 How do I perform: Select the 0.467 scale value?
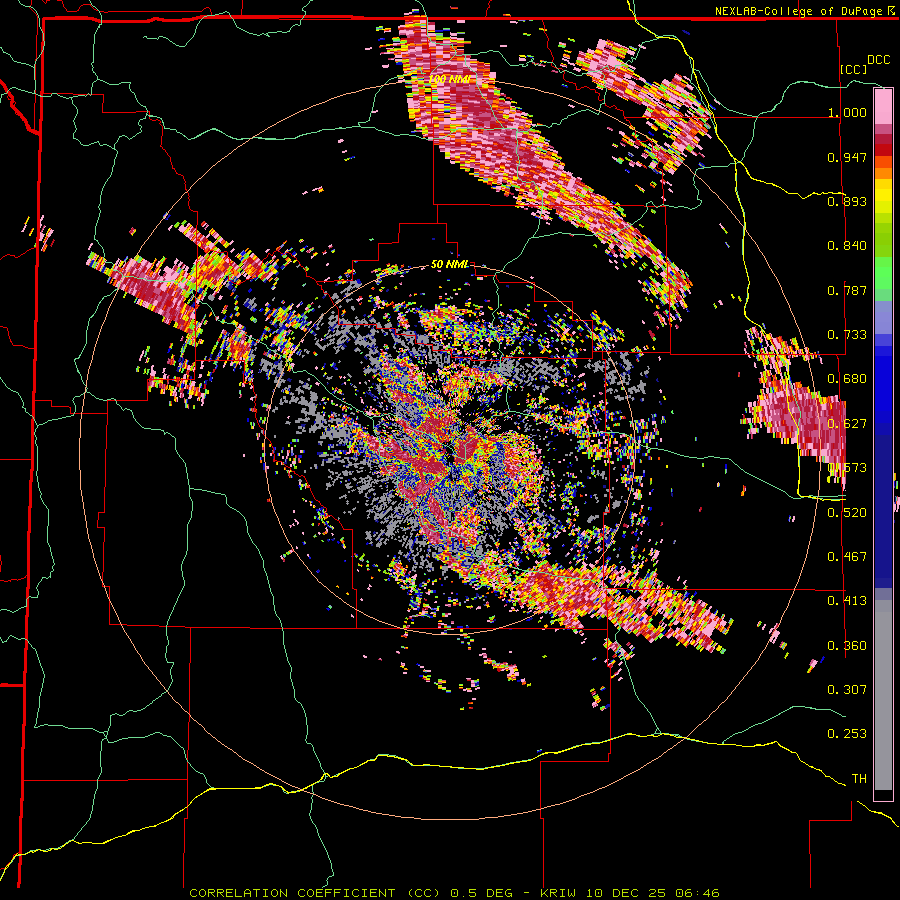point(847,556)
